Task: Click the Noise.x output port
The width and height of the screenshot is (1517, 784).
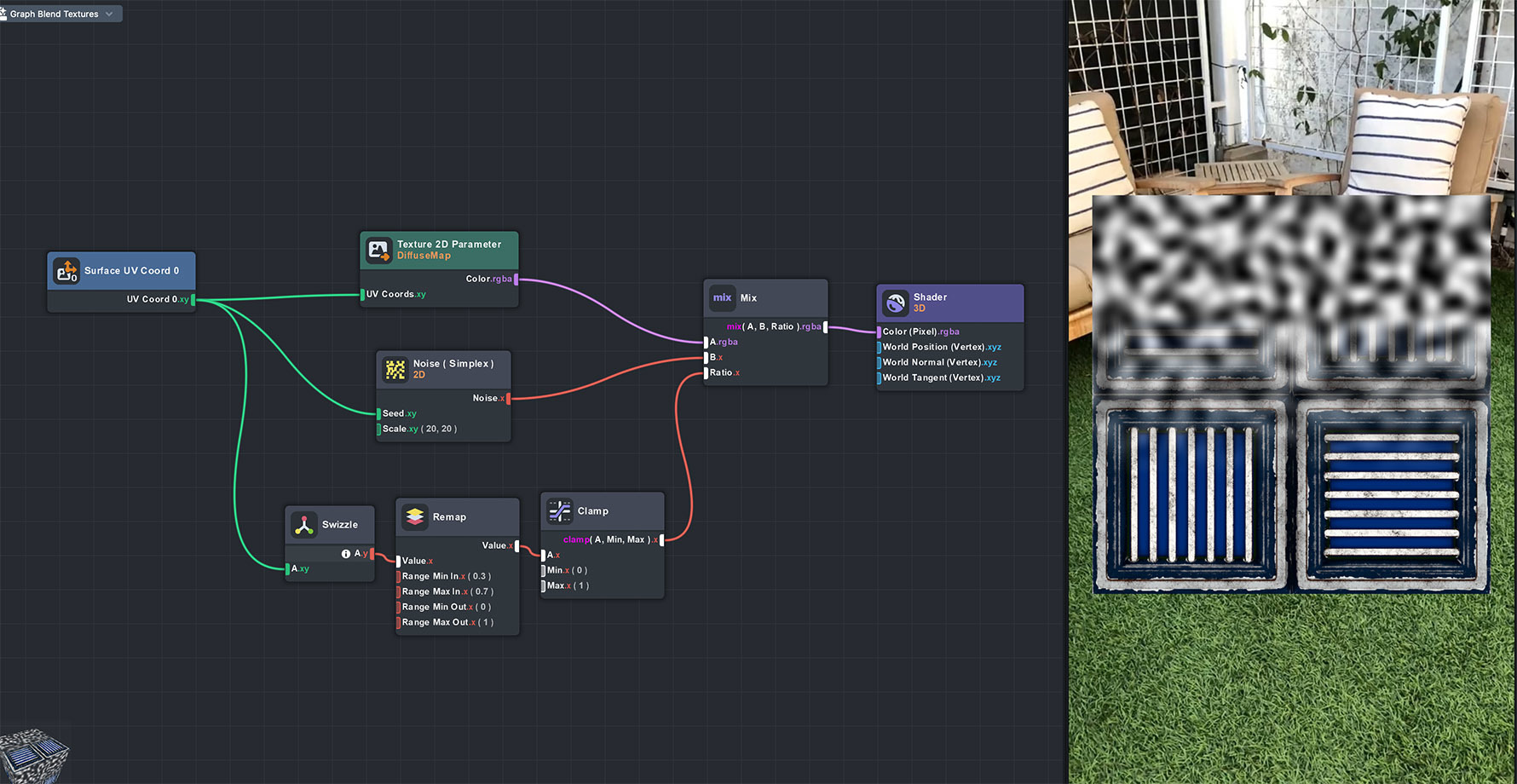Action: click(x=509, y=399)
